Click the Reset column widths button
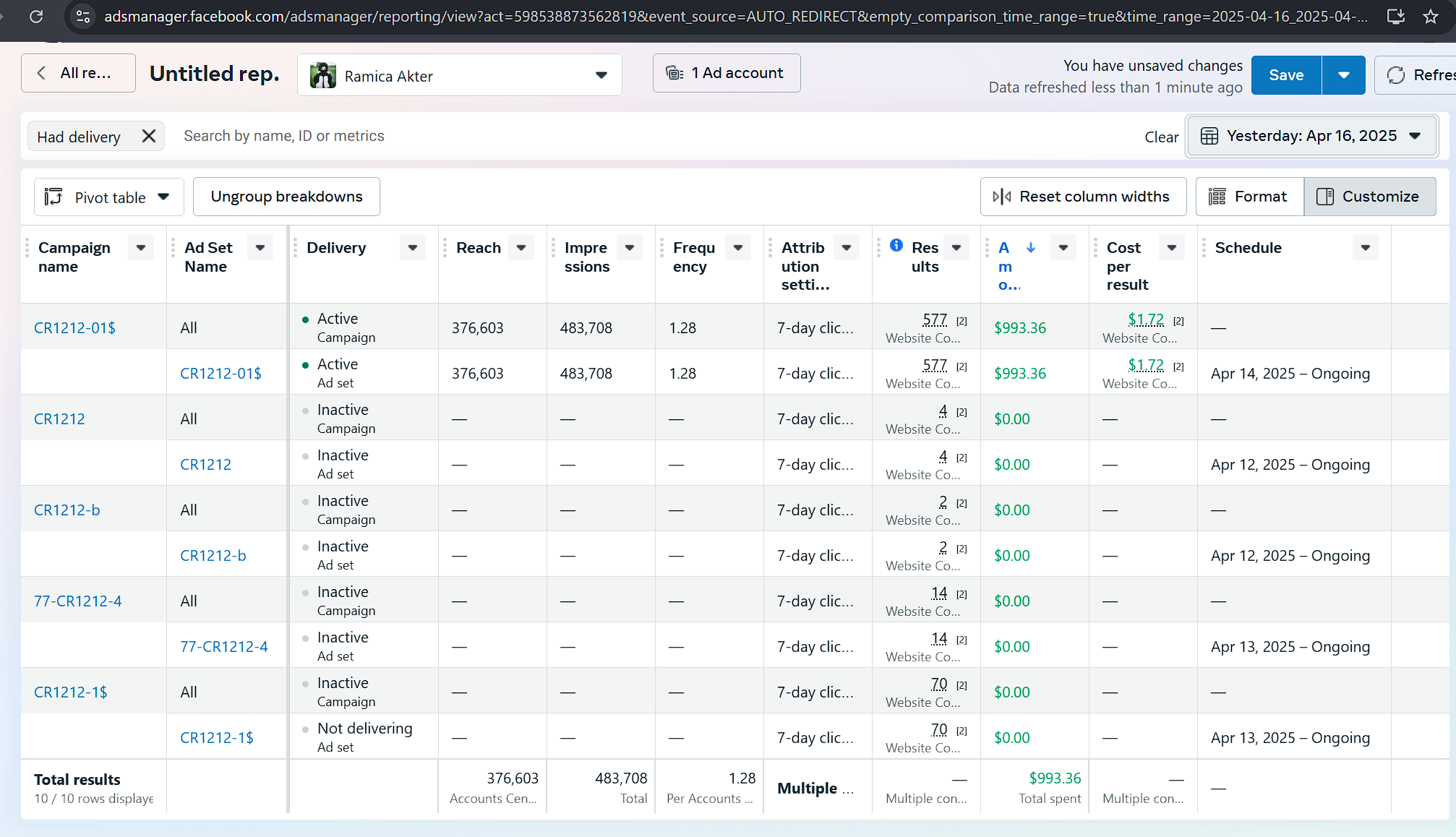 tap(1083, 197)
